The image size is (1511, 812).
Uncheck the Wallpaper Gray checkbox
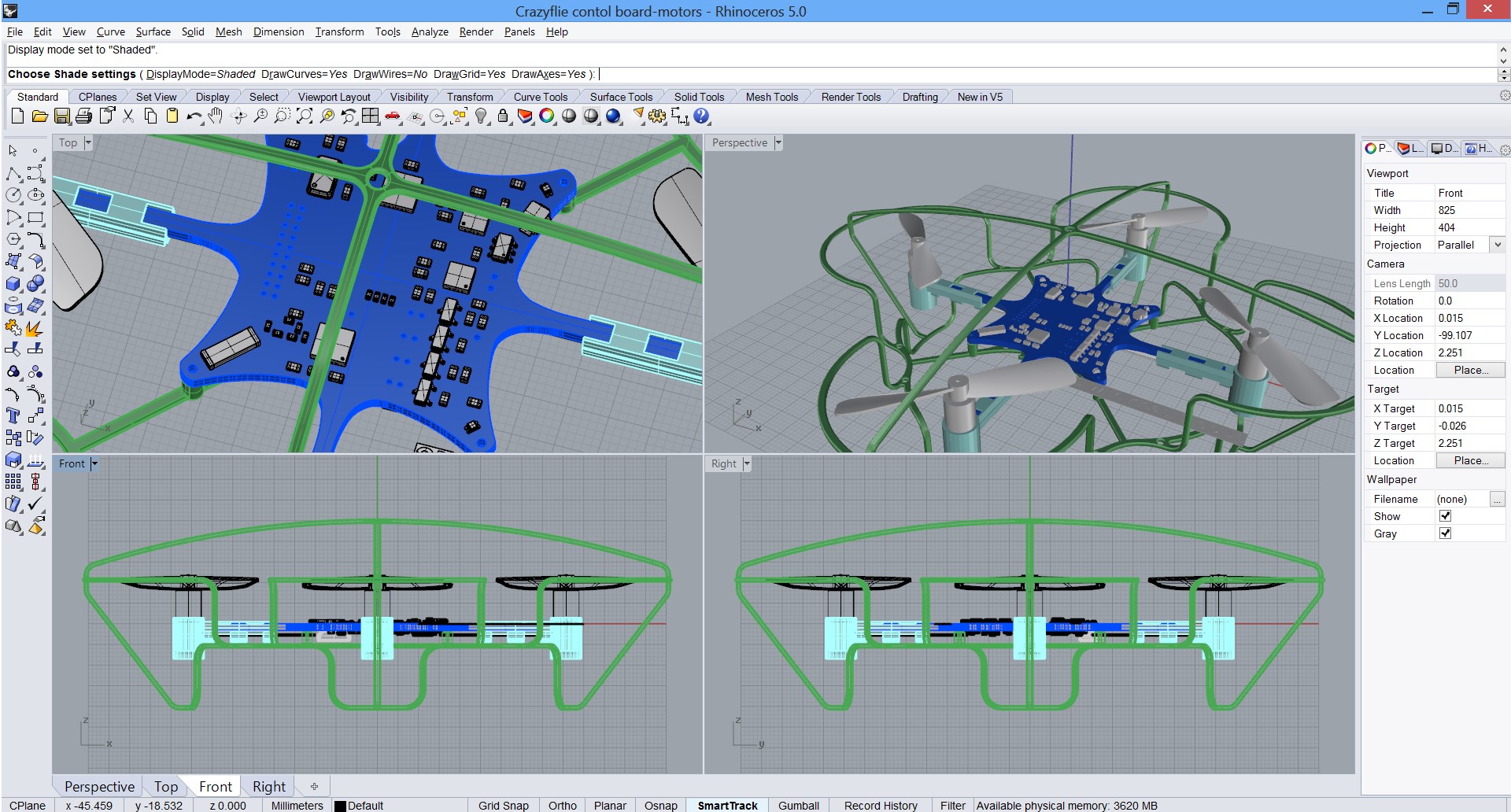coord(1445,533)
